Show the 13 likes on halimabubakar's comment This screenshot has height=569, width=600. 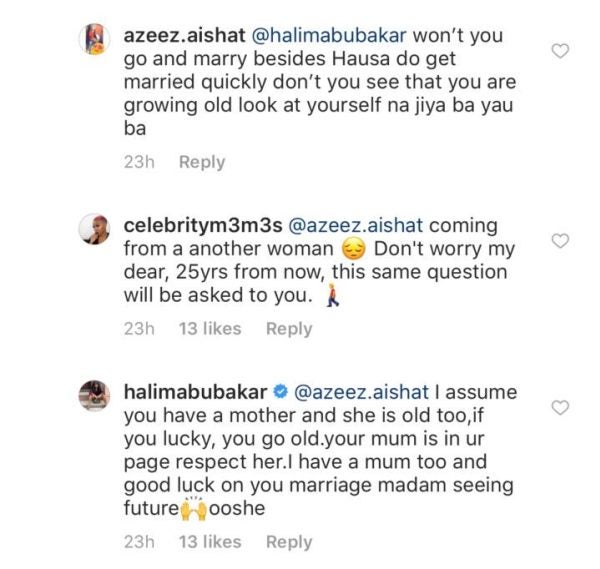tap(210, 541)
